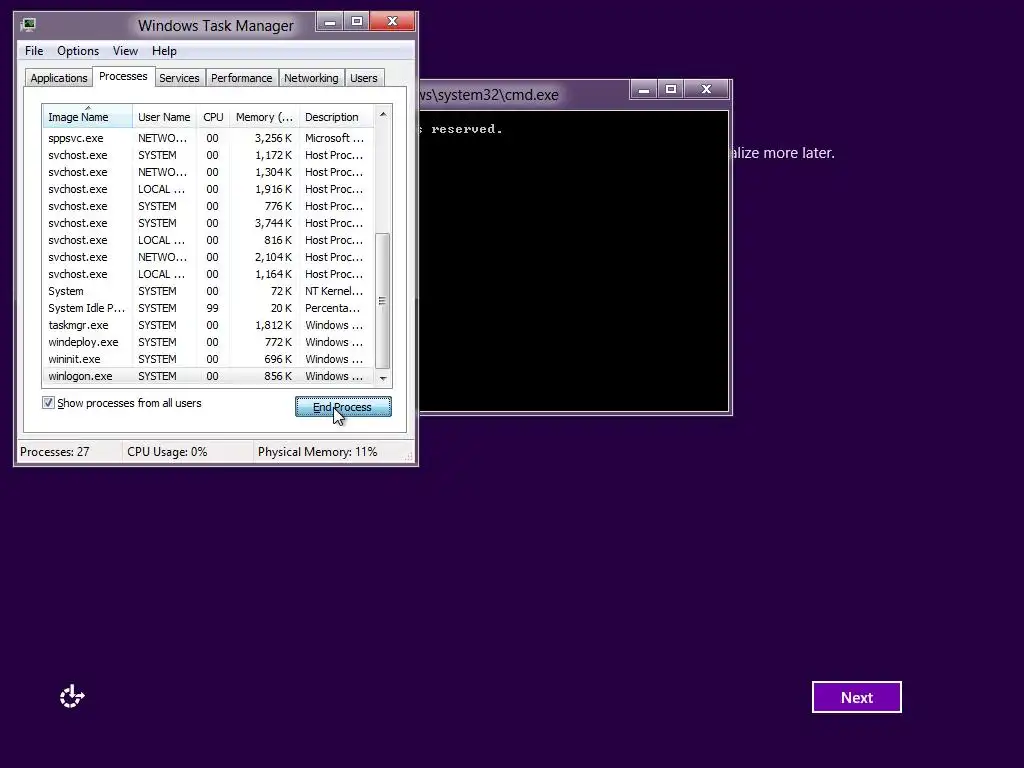This screenshot has width=1024, height=768.
Task: Select the winlogon.exe process row
Action: (208, 376)
